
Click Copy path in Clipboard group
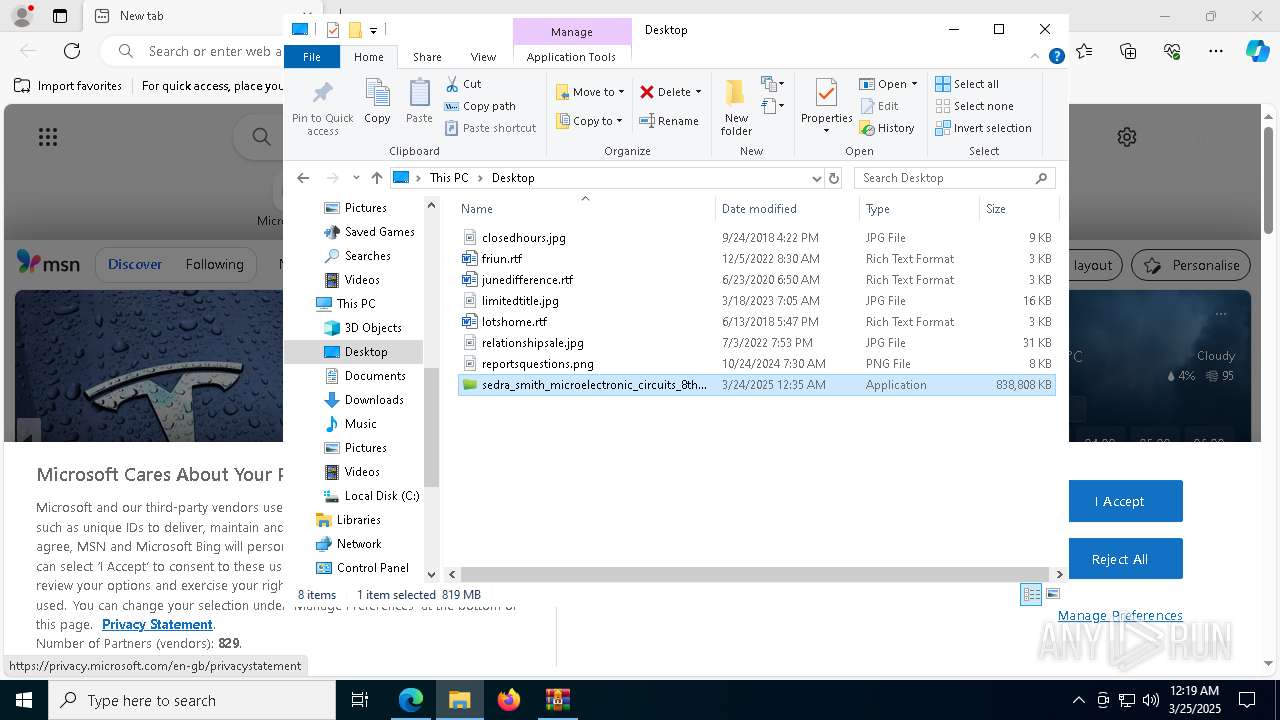tap(480, 106)
